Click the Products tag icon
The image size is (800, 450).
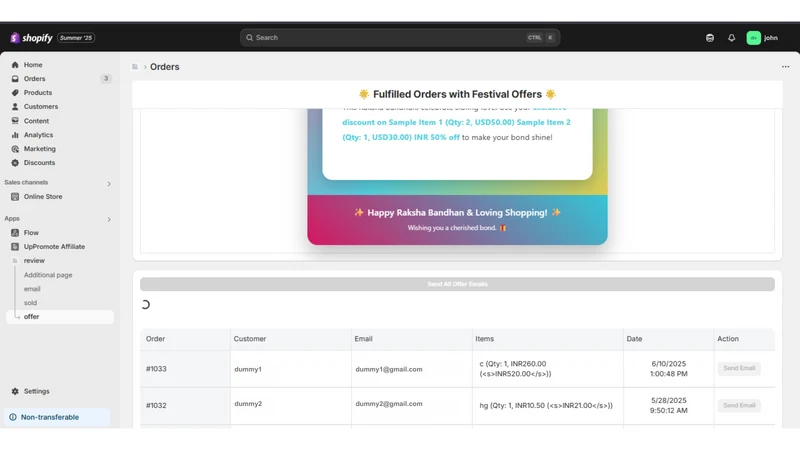[15, 92]
